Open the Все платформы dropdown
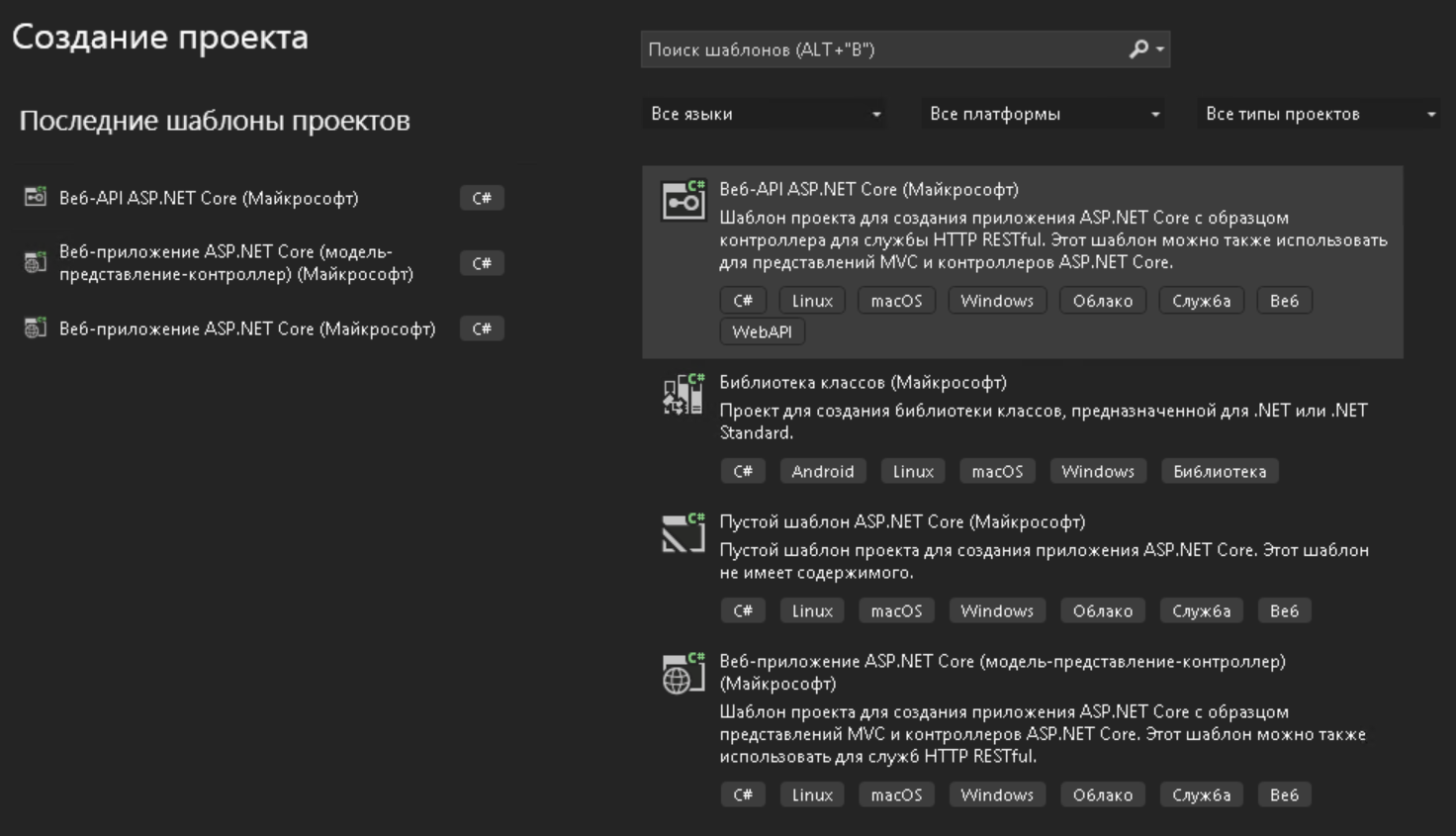The width and height of the screenshot is (1456, 836). tap(1044, 114)
